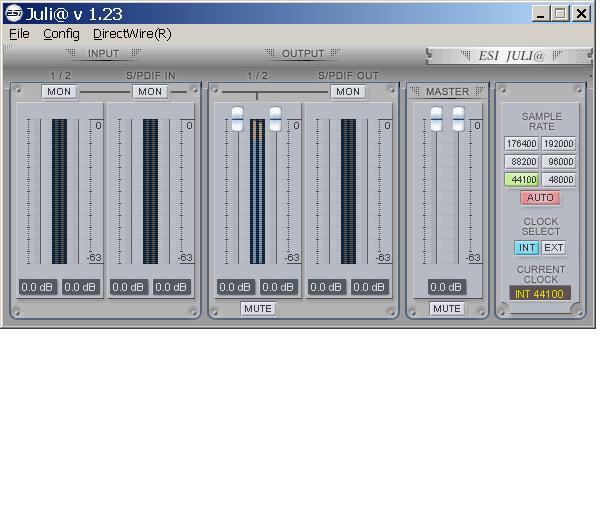This screenshot has width=605, height=531.
Task: Click the output 1/2 right fader knob
Action: click(x=275, y=119)
